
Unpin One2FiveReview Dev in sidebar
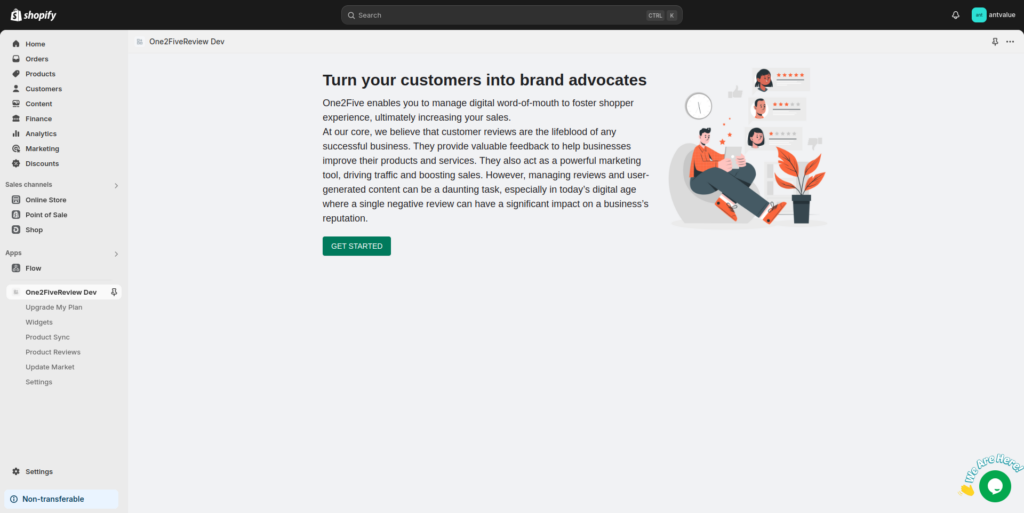(114, 292)
